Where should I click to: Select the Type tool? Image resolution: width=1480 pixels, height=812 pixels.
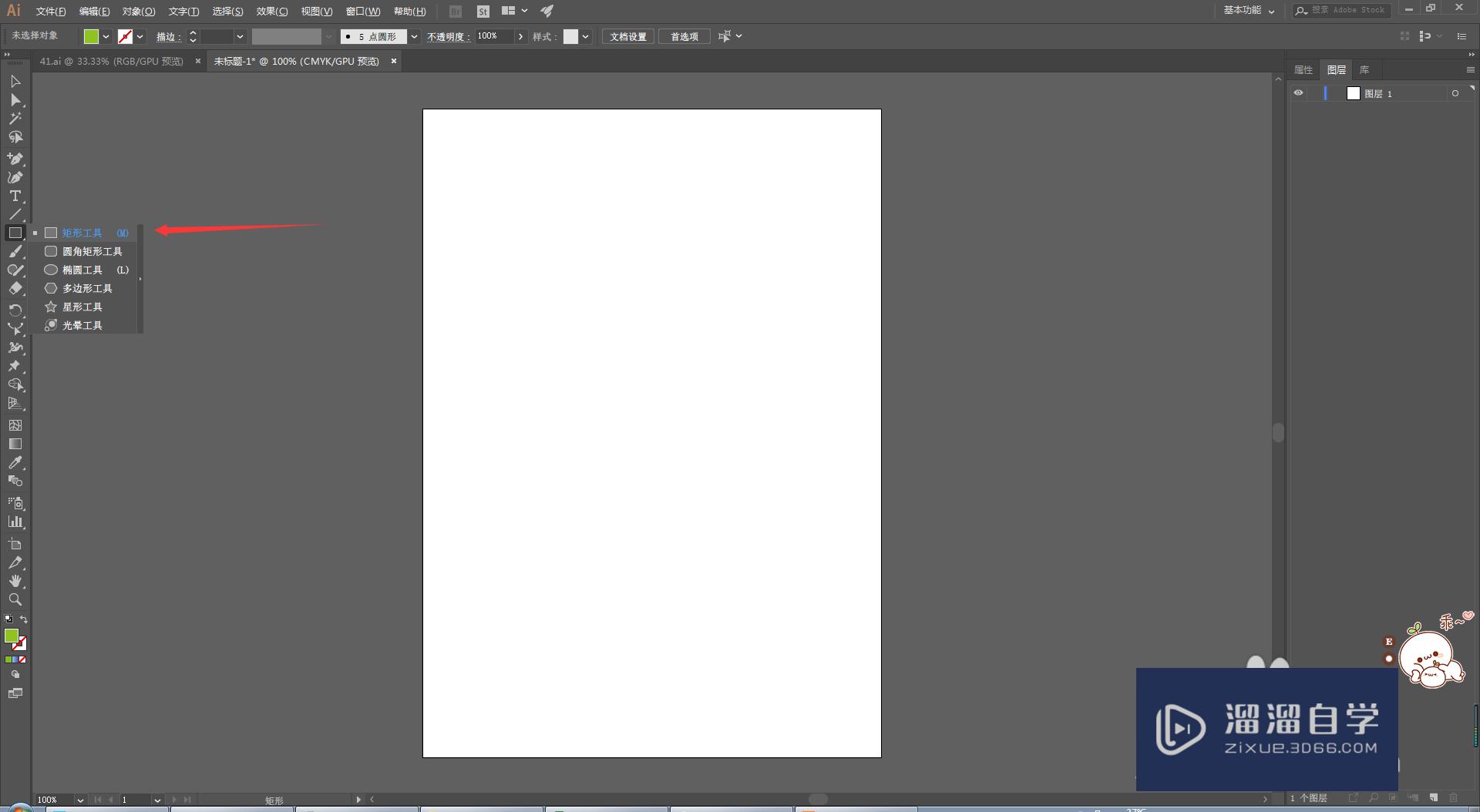pyautogui.click(x=15, y=196)
